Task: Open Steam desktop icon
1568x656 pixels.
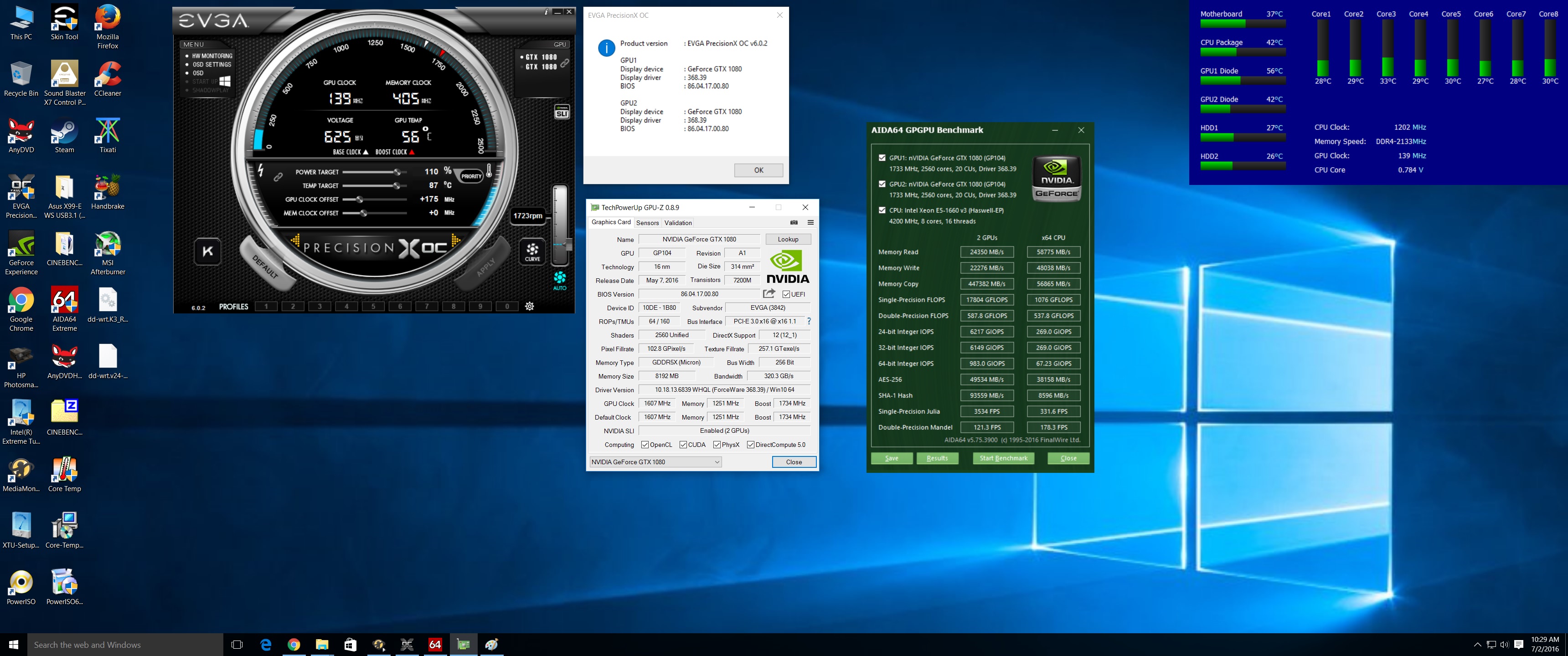Action: (65, 136)
